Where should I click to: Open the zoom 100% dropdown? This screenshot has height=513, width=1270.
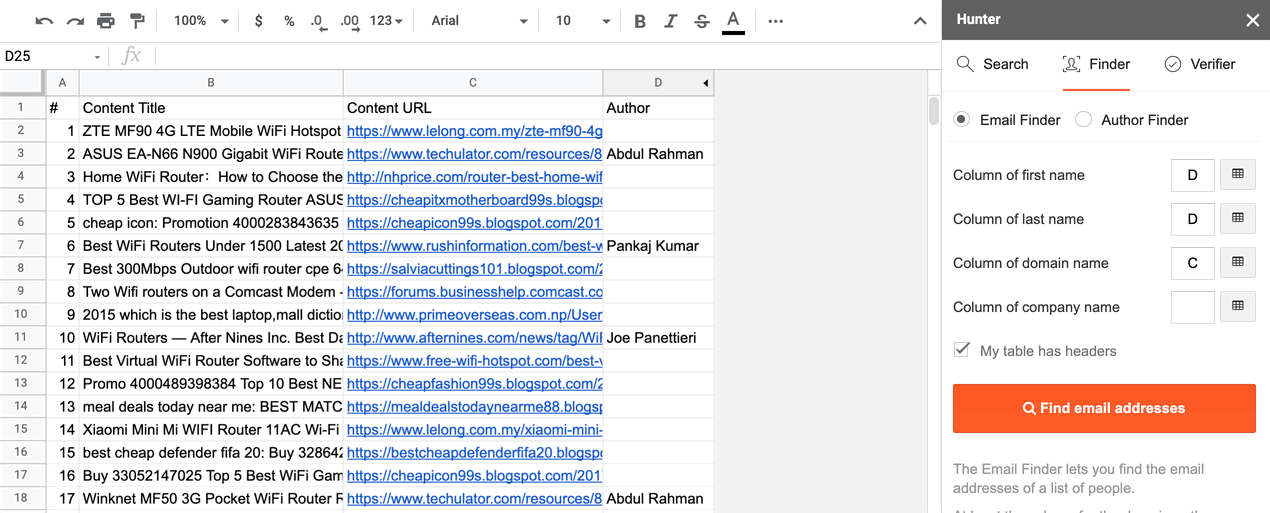pyautogui.click(x=201, y=21)
